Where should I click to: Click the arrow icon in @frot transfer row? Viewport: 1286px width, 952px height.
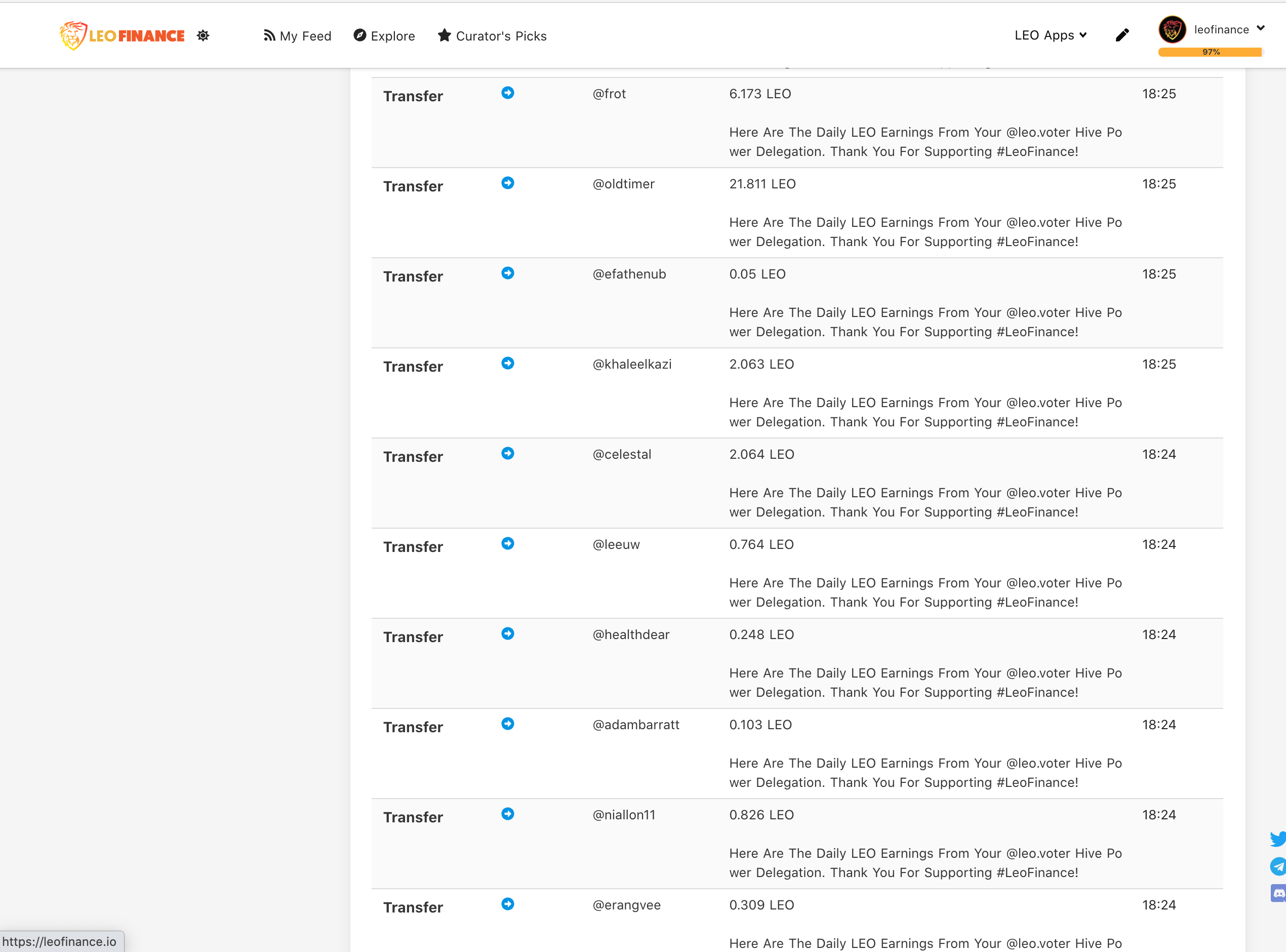[x=508, y=93]
